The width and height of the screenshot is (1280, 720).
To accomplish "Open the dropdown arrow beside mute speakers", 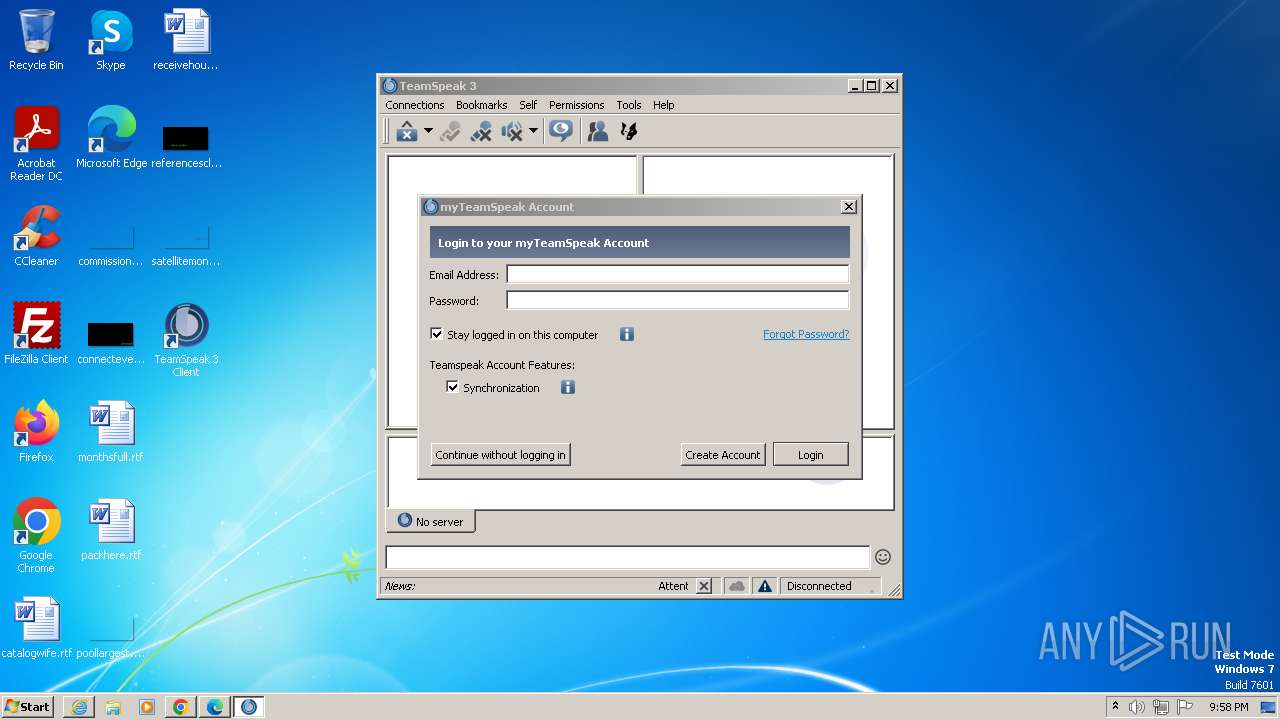I will (x=533, y=131).
